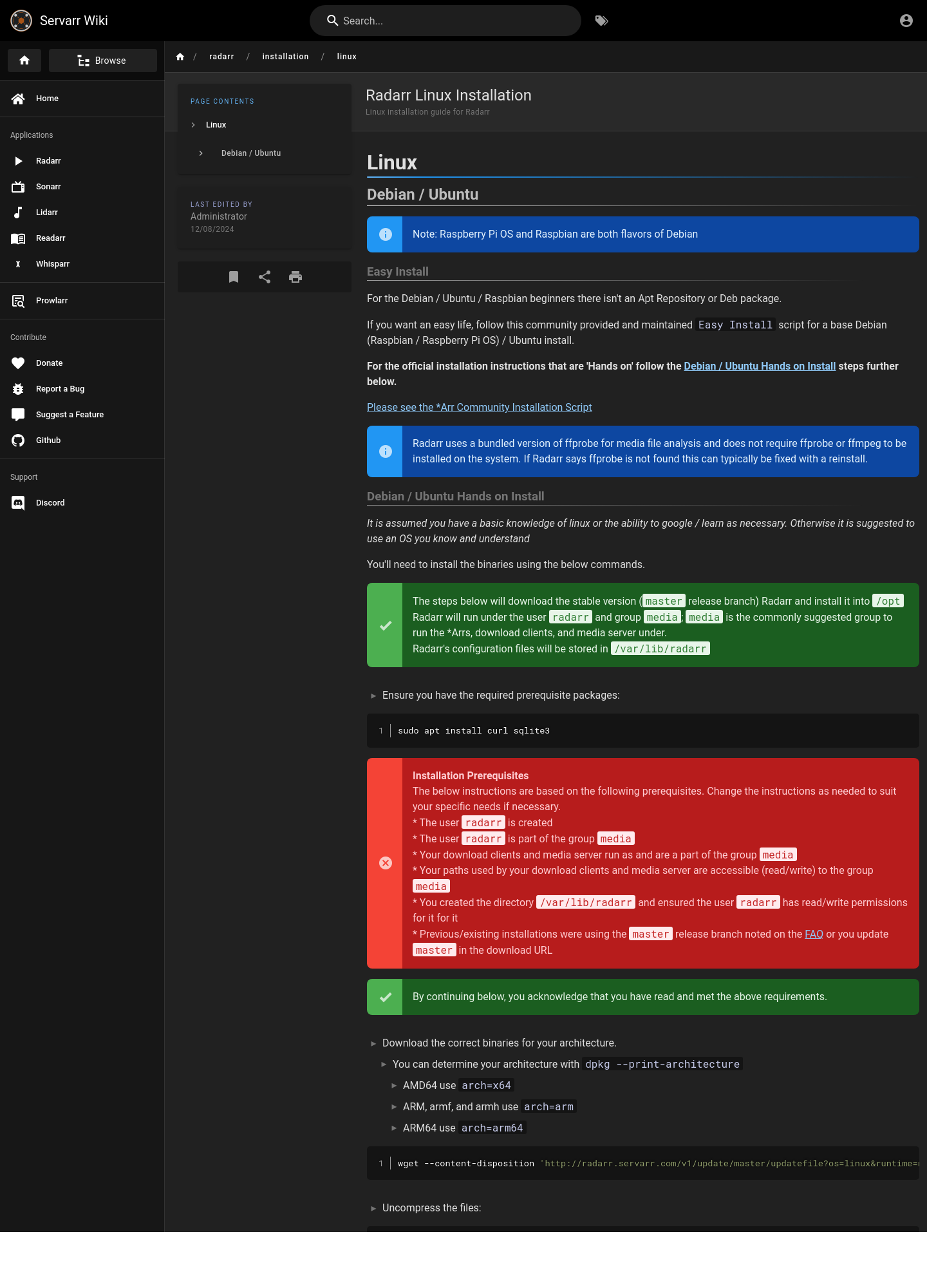This screenshot has width=927, height=1288.
Task: Open Debian / Ubuntu Hands on Install link
Action: 760,366
